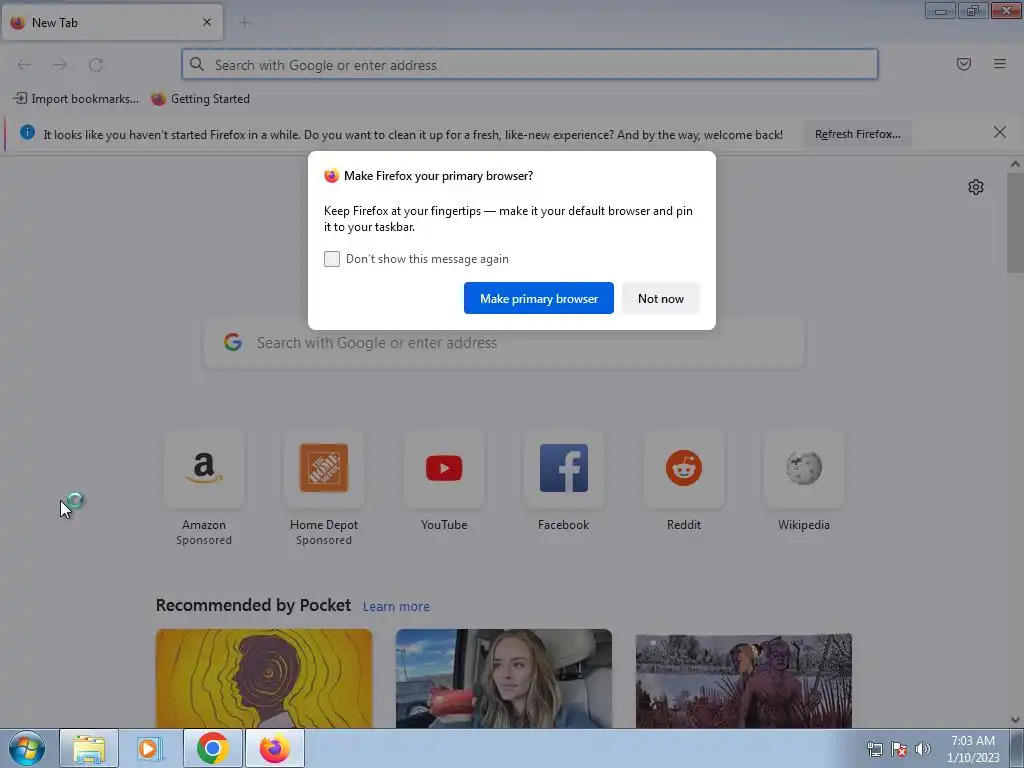The height and width of the screenshot is (768, 1024).
Task: Open Pocket story with yellow head illustration
Action: click(264, 679)
